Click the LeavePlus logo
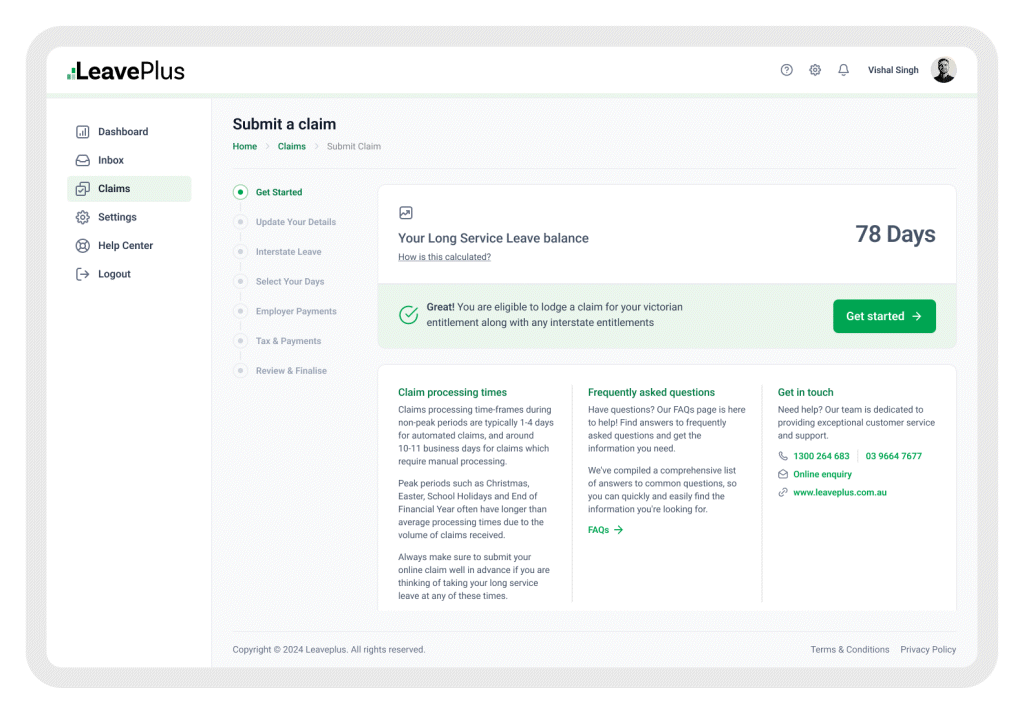 (126, 71)
